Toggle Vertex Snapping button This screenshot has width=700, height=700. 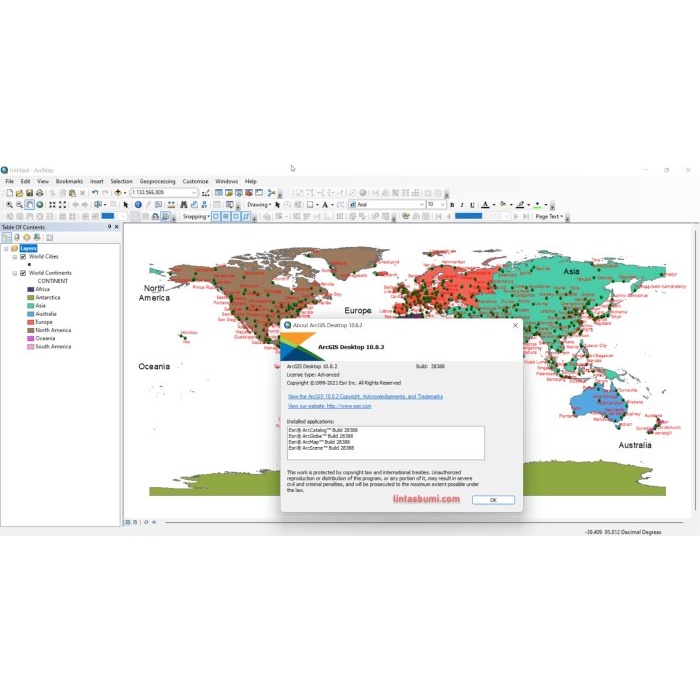coord(236,217)
